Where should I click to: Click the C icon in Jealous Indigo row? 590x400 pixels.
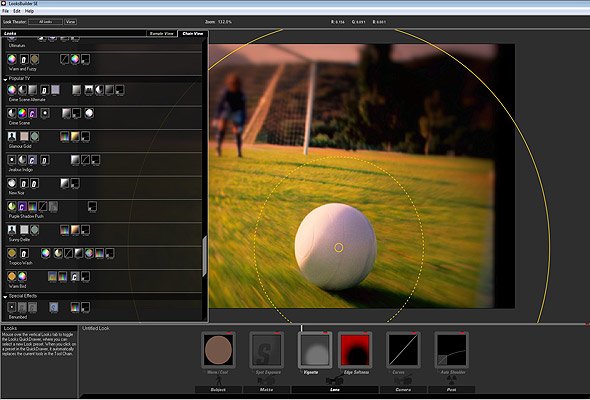point(32,160)
